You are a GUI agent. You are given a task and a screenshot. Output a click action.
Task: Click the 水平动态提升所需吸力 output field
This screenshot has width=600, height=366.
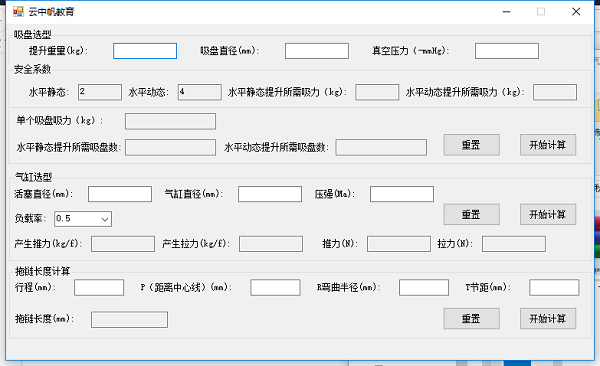pyautogui.click(x=555, y=92)
